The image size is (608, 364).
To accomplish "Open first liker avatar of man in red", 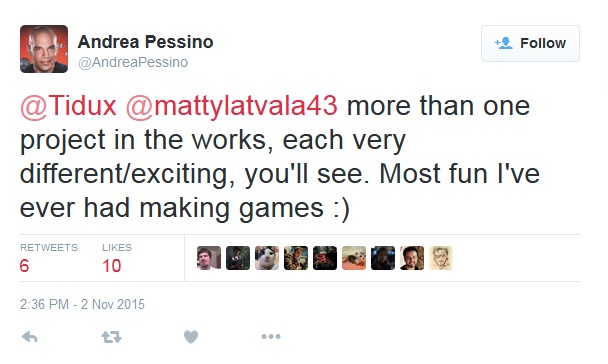I will coord(209,258).
